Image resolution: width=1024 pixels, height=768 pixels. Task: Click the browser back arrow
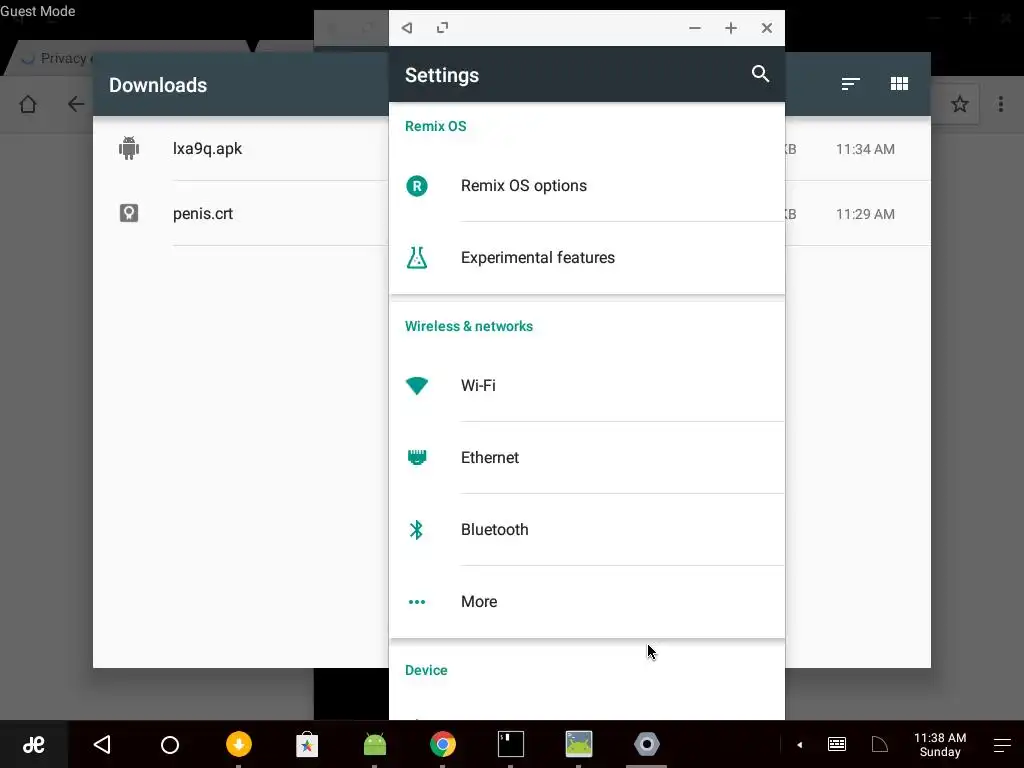pos(76,104)
